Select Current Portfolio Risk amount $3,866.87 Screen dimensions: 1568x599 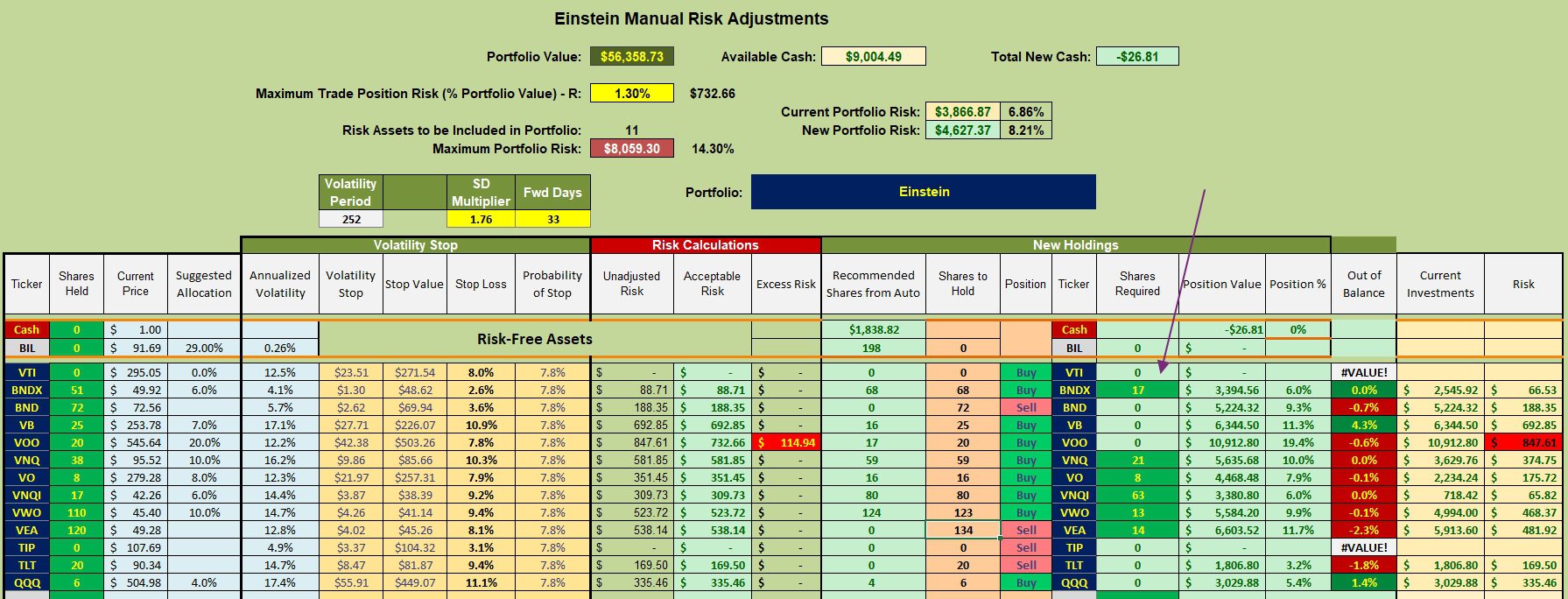coord(963,111)
